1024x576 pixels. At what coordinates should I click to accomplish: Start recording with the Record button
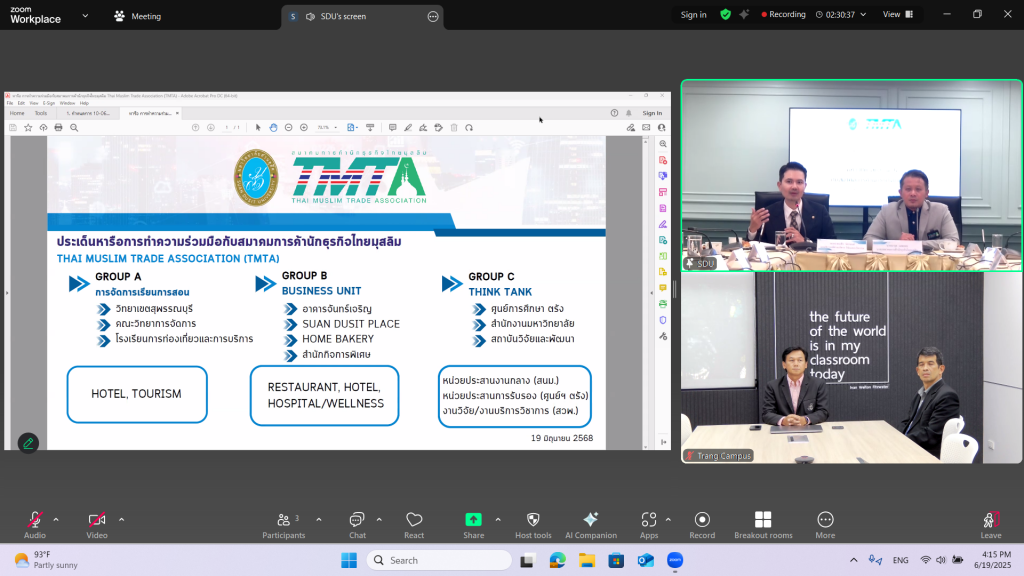pyautogui.click(x=702, y=520)
